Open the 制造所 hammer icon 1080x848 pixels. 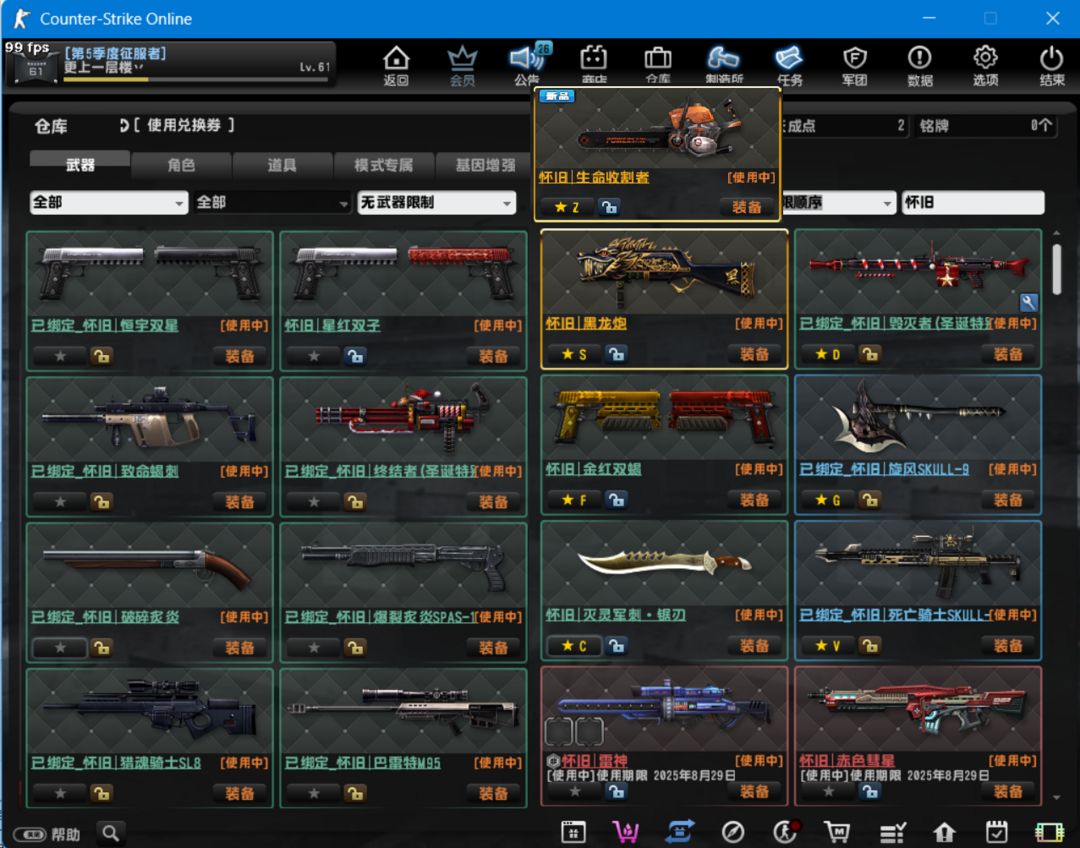point(723,65)
